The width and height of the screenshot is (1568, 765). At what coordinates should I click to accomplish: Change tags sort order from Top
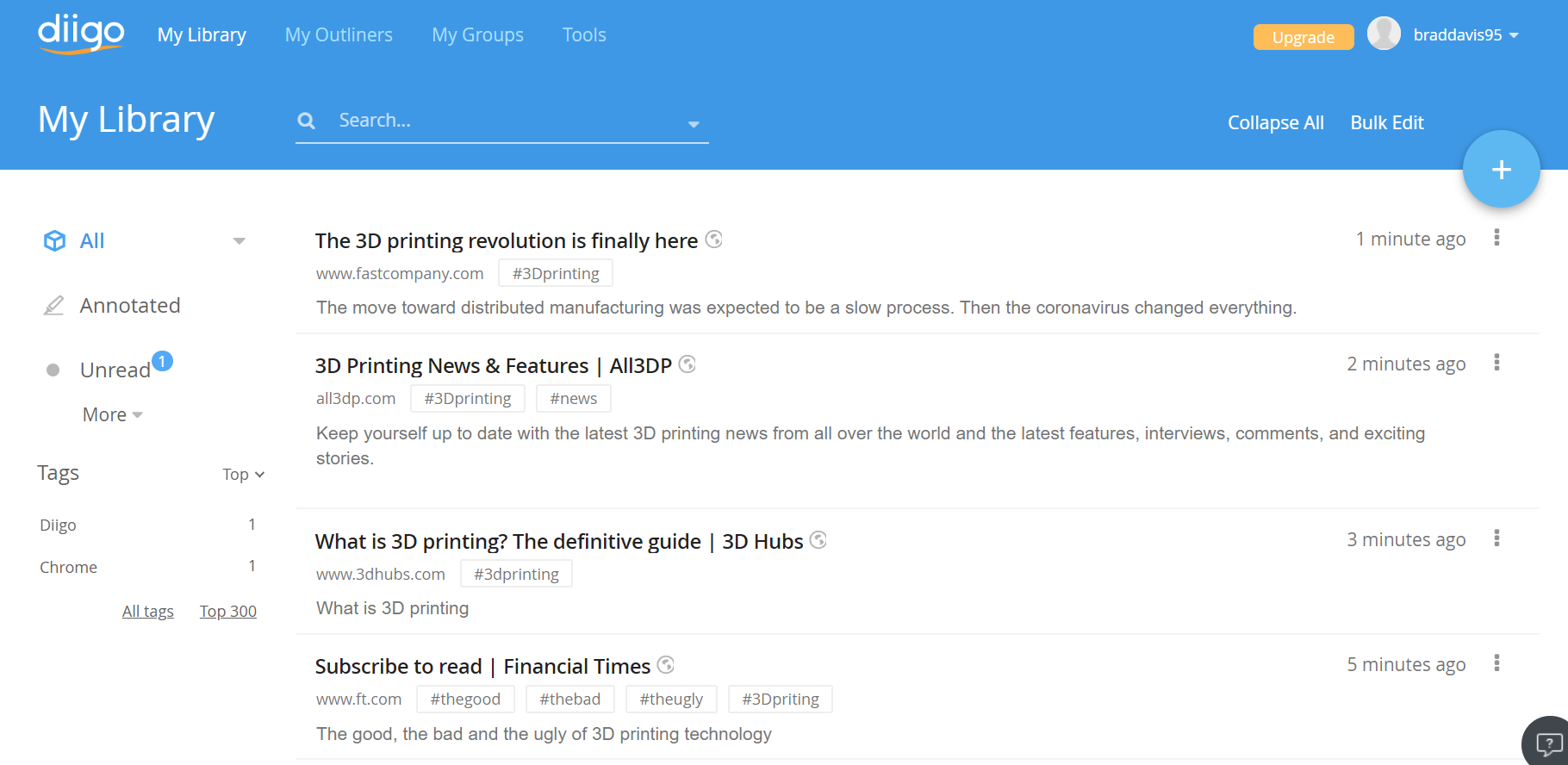coord(243,475)
